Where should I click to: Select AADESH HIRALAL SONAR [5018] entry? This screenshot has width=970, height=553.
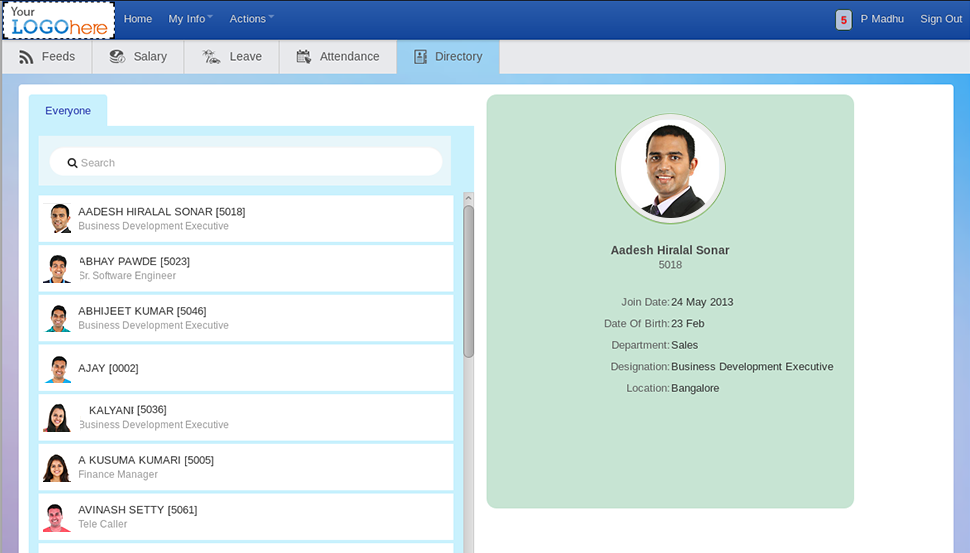(x=246, y=218)
